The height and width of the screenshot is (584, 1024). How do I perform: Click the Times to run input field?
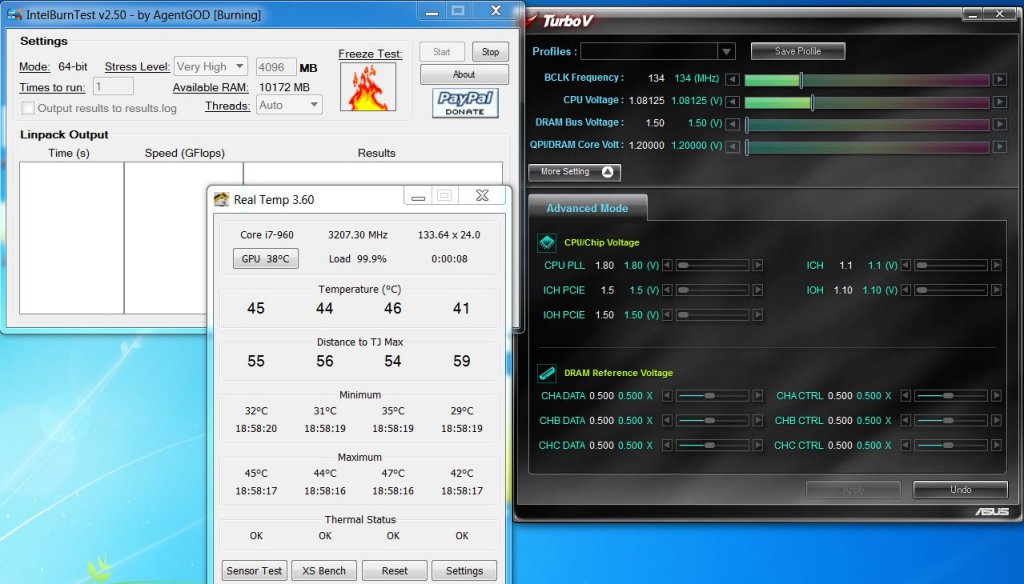click(113, 86)
